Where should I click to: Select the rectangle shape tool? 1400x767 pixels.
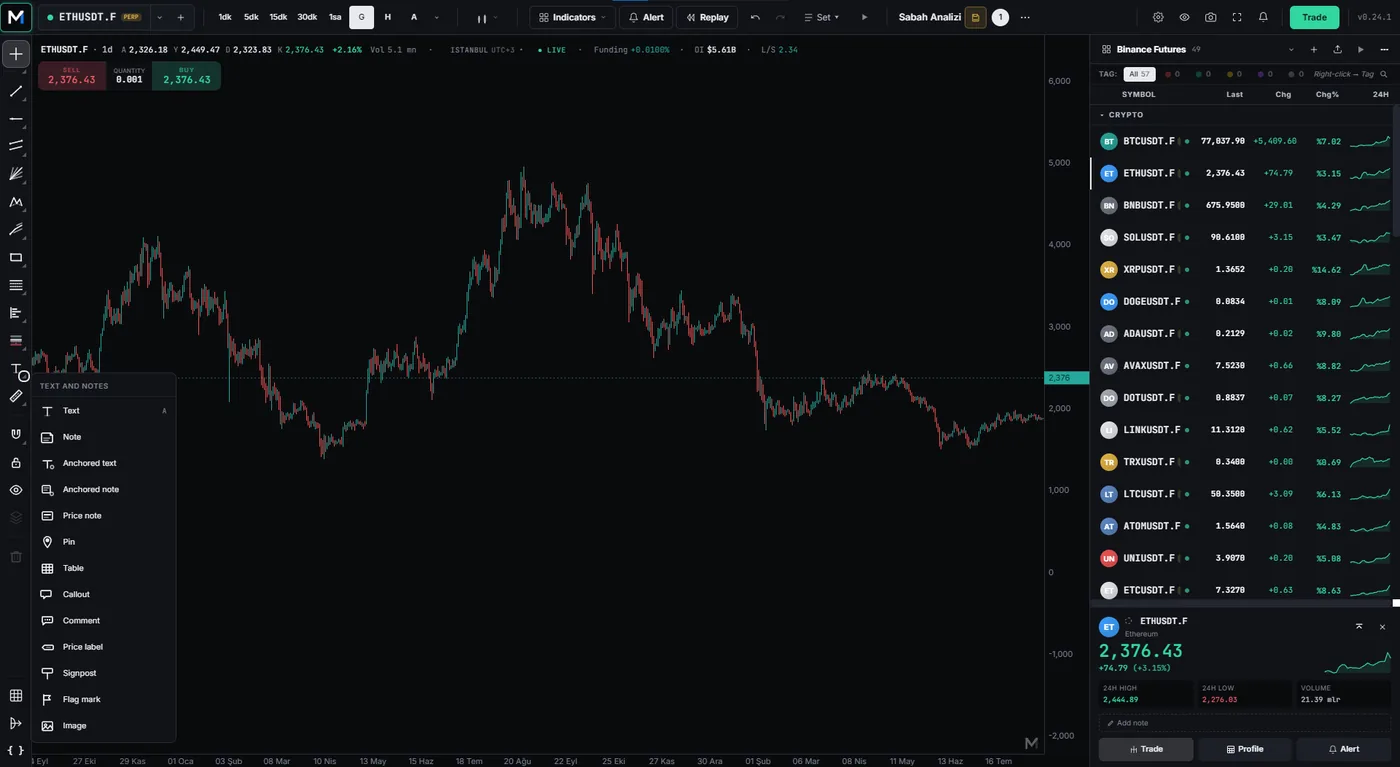[16, 257]
